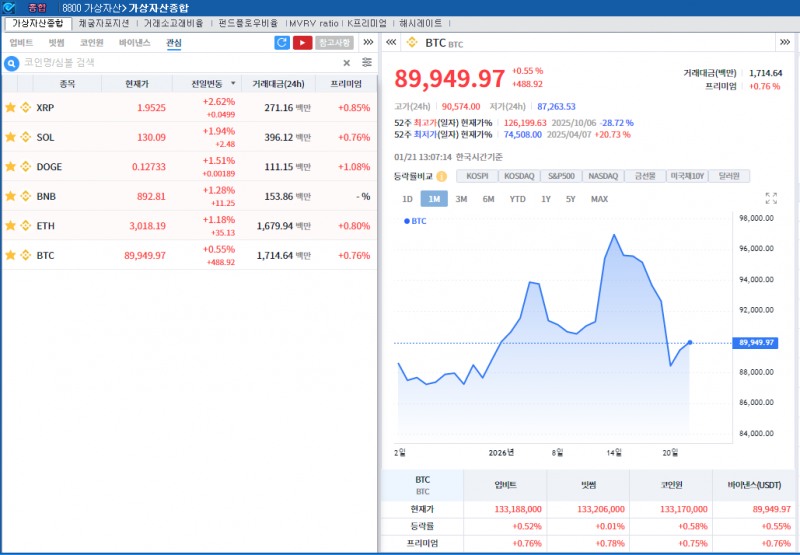Screen dimensions: 800x555
Task: Click the blue refresh icon
Action: click(282, 43)
